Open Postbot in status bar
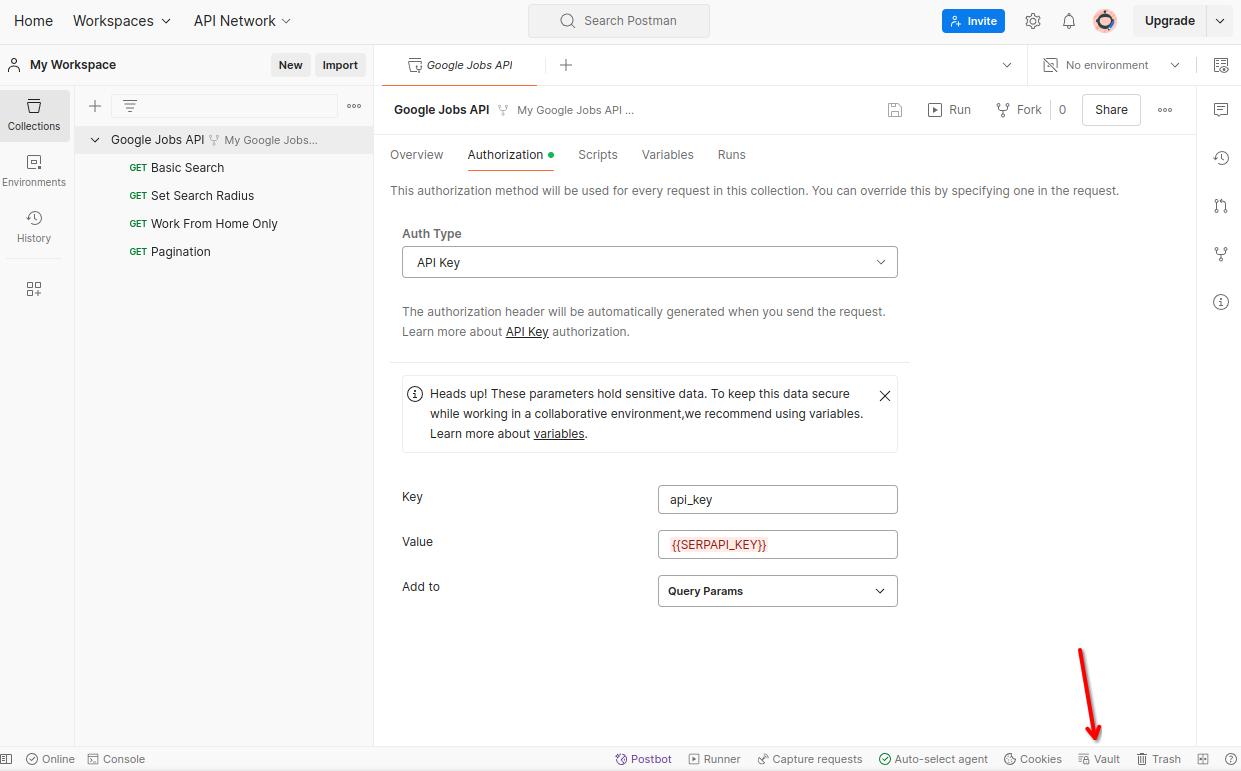This screenshot has width=1241, height=771. point(643,759)
